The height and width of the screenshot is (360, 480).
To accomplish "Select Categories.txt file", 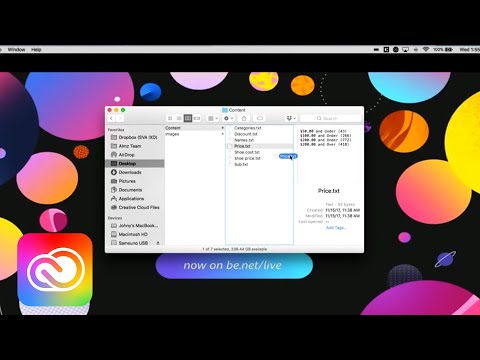I will tap(247, 128).
